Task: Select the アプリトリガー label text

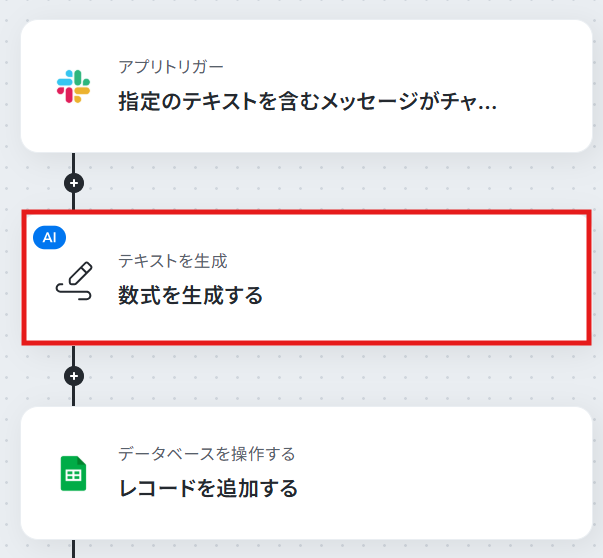Action: [171, 67]
